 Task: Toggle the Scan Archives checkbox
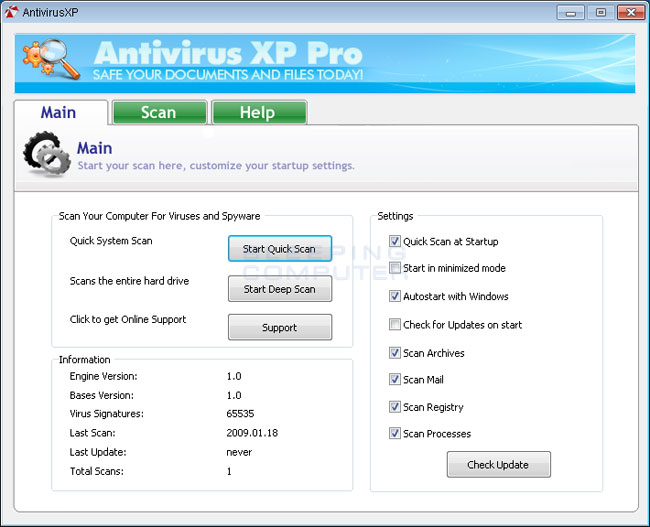coord(395,353)
